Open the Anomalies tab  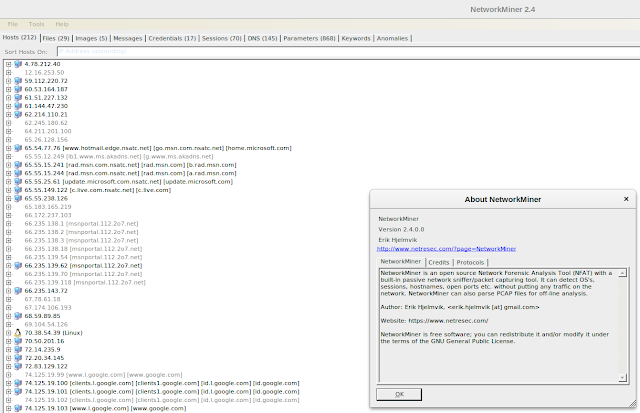coord(392,38)
